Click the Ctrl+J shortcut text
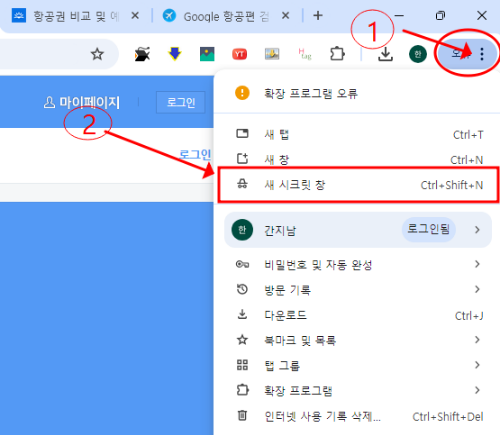 coord(469,316)
